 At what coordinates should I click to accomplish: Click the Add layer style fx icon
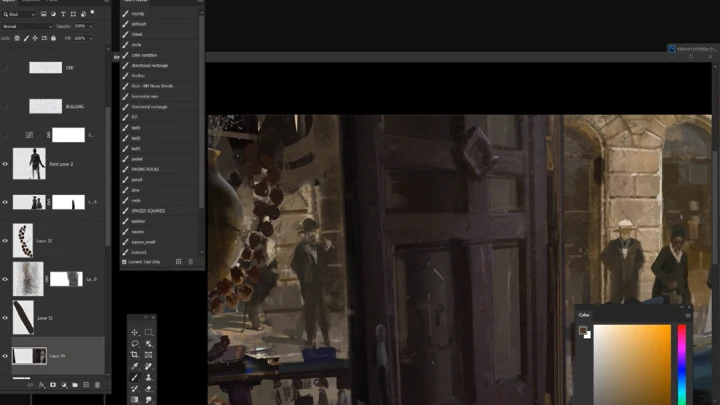pos(41,385)
